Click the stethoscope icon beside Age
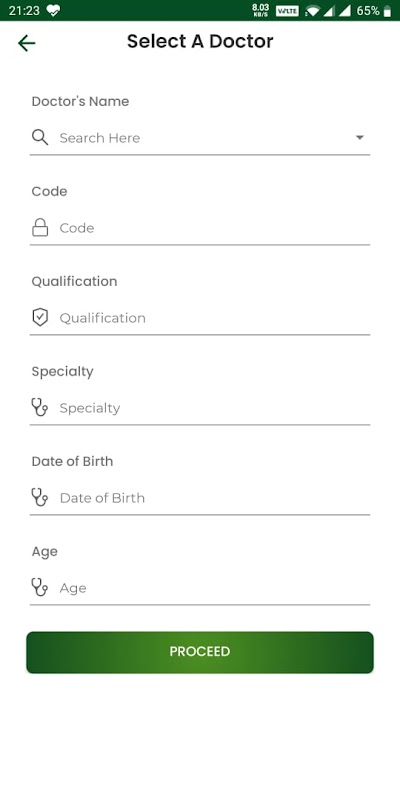 [x=40, y=587]
